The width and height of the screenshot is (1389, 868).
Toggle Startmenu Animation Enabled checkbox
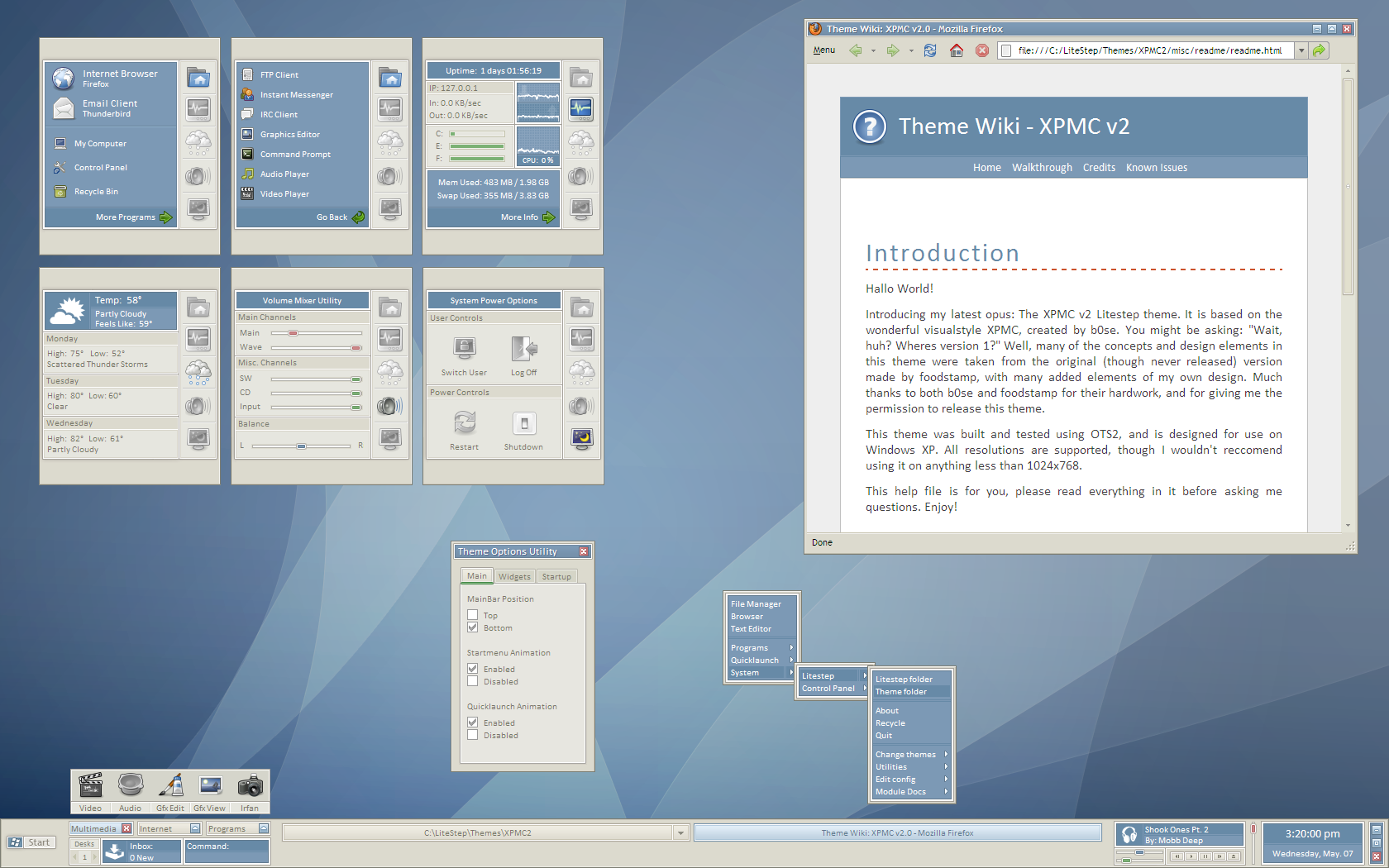pos(473,669)
